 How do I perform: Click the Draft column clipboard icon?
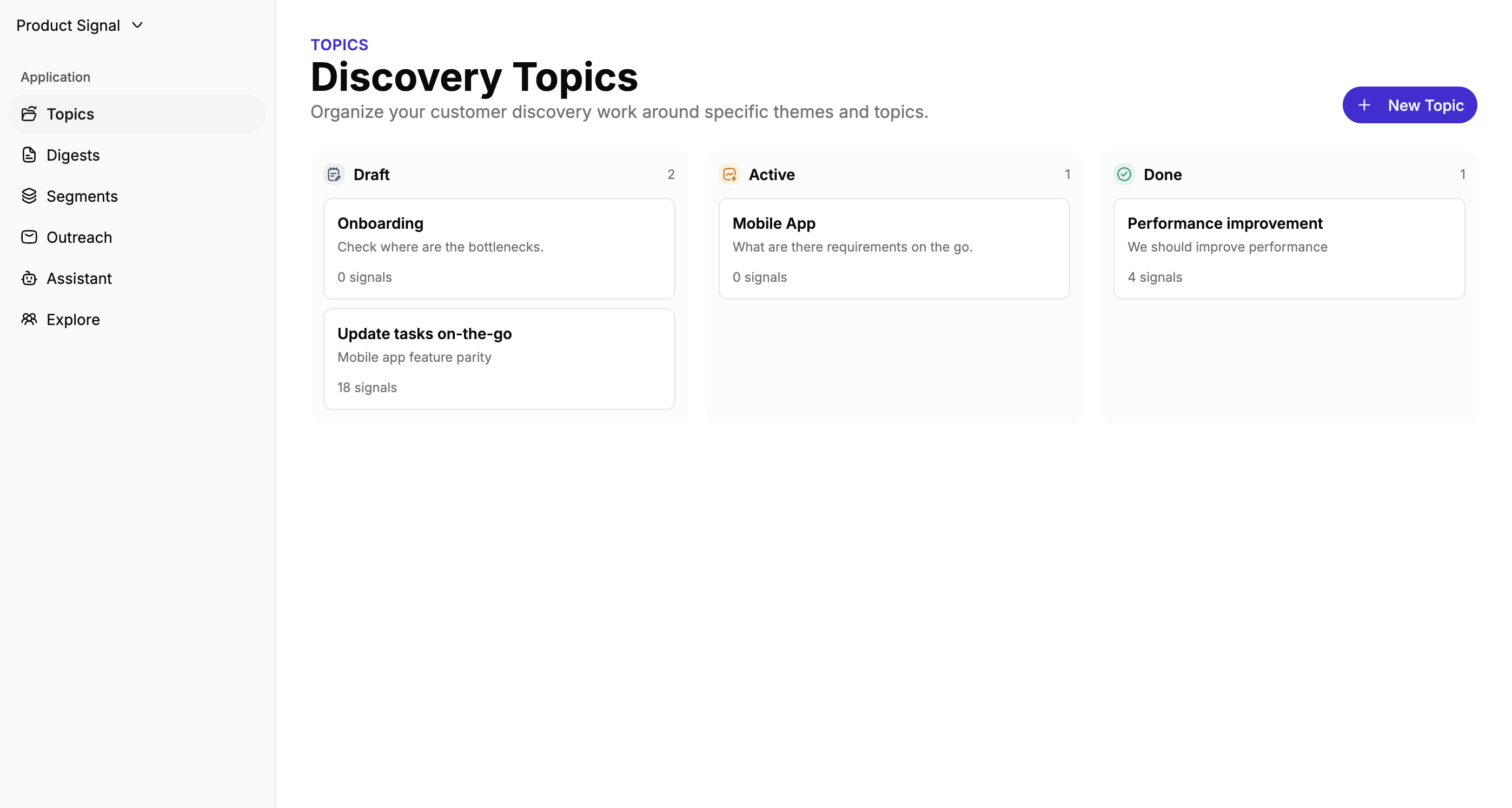pos(334,174)
